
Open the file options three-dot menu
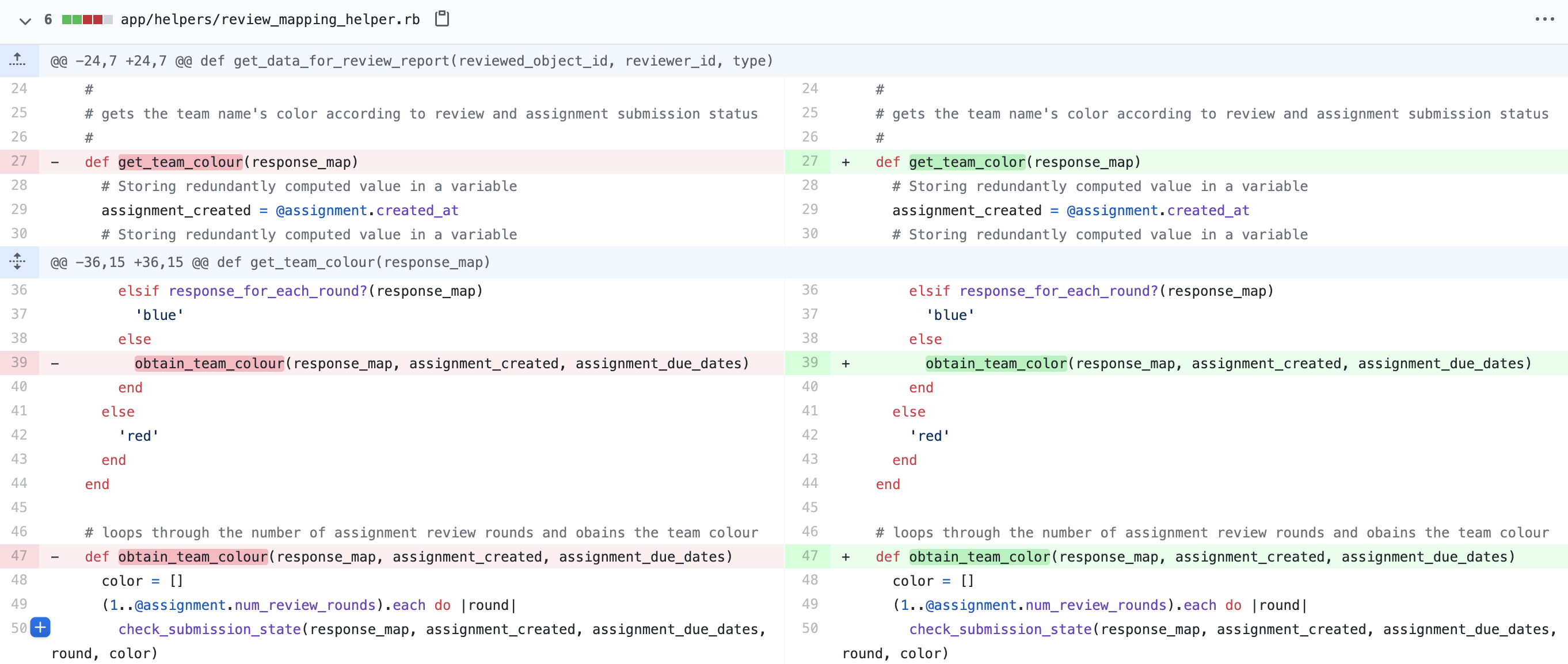pyautogui.click(x=1544, y=20)
